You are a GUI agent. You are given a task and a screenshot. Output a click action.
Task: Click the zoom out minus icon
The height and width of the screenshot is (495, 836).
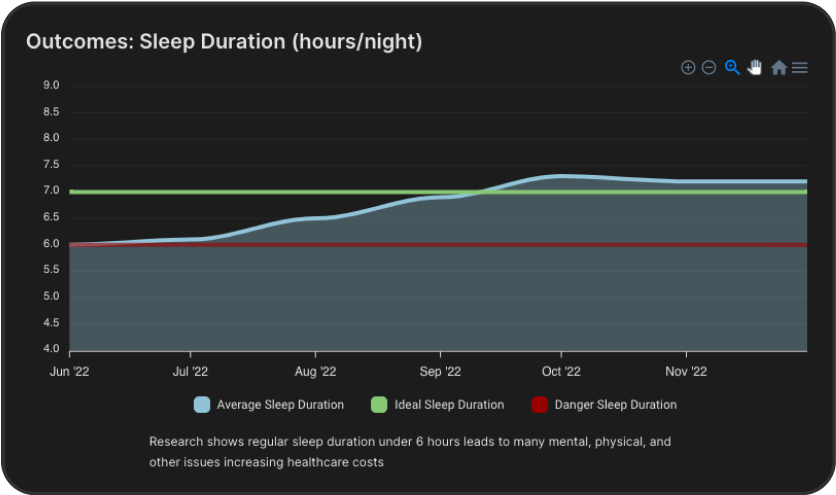(709, 68)
